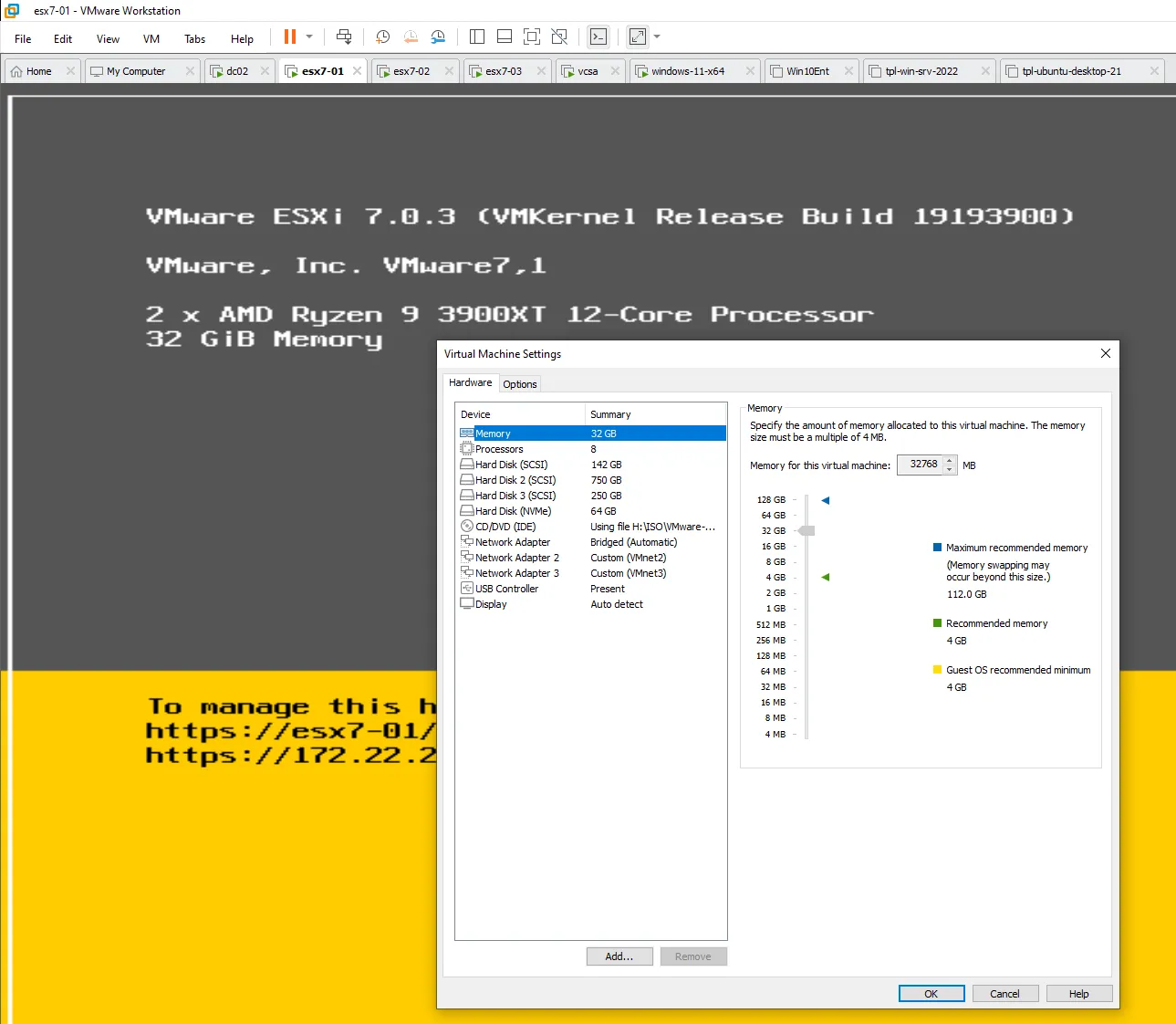Click the Device column header
The width and height of the screenshot is (1176, 1024).
click(x=520, y=414)
